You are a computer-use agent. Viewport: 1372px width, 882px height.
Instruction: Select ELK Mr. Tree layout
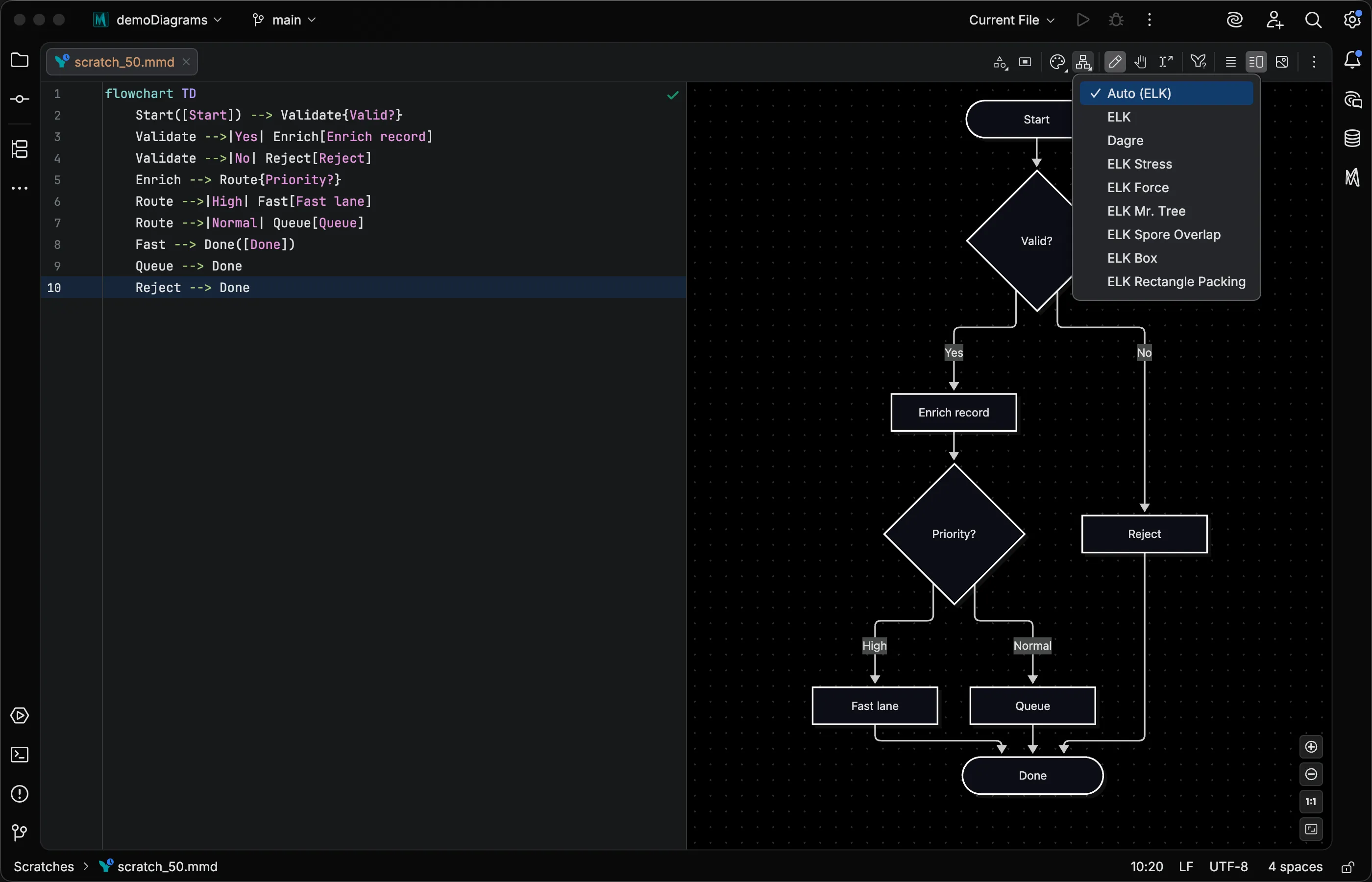tap(1166, 211)
